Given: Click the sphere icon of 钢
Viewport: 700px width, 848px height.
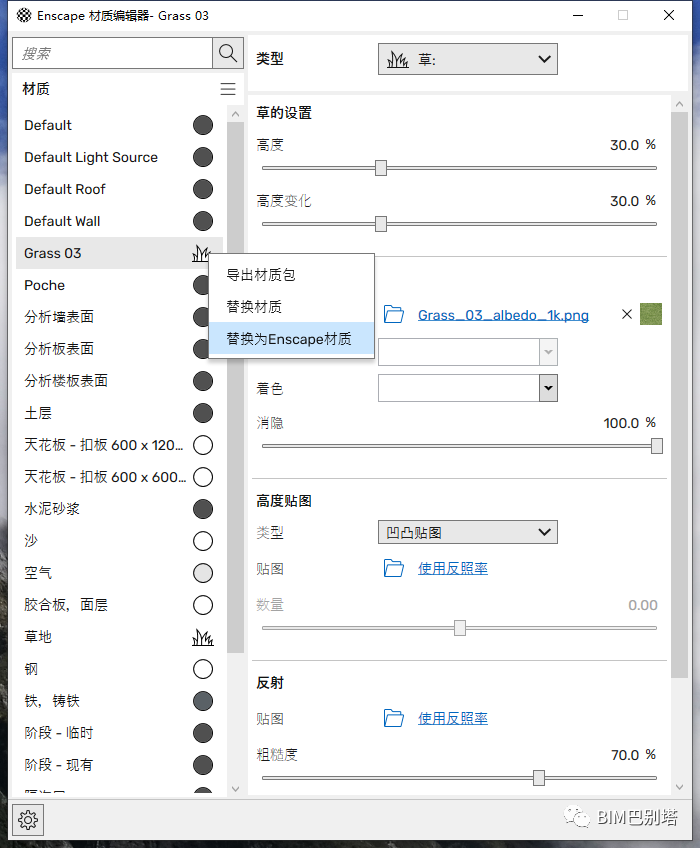Looking at the screenshot, I should point(203,669).
